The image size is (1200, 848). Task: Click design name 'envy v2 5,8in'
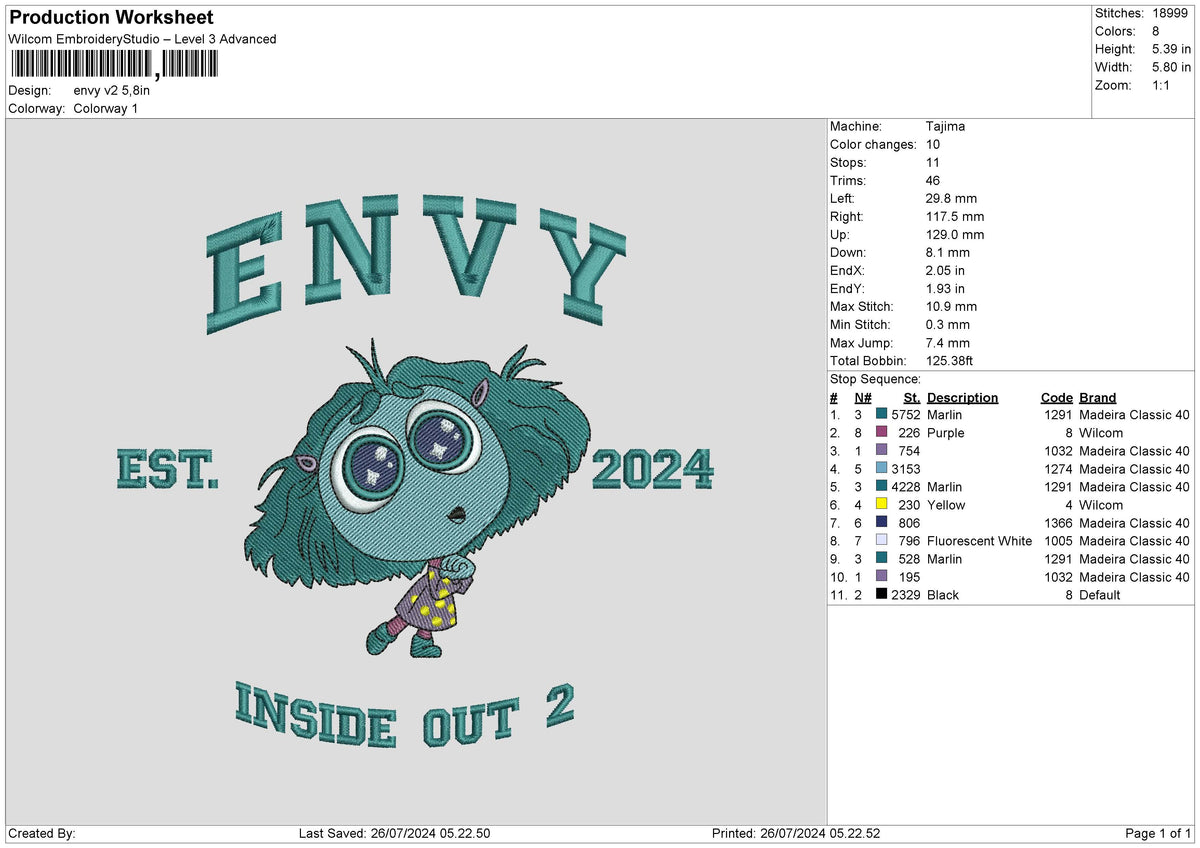pos(112,90)
